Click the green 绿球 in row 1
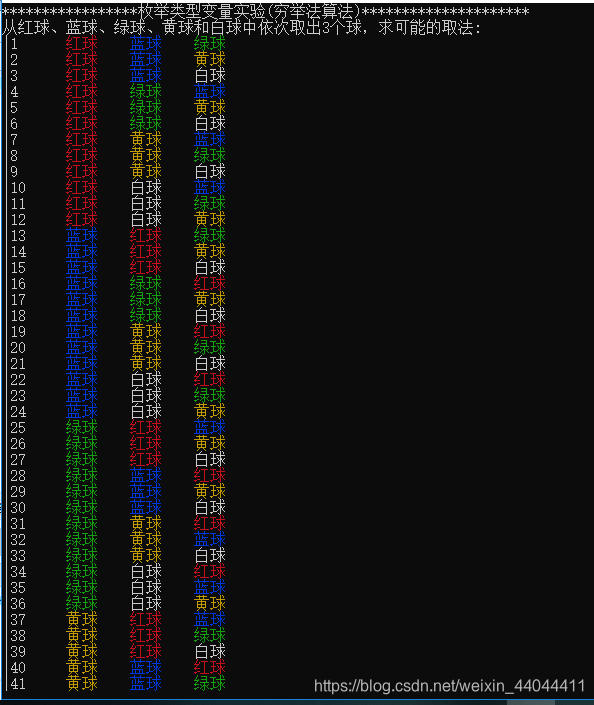Screen dimensions: 594x705 (x=210, y=44)
